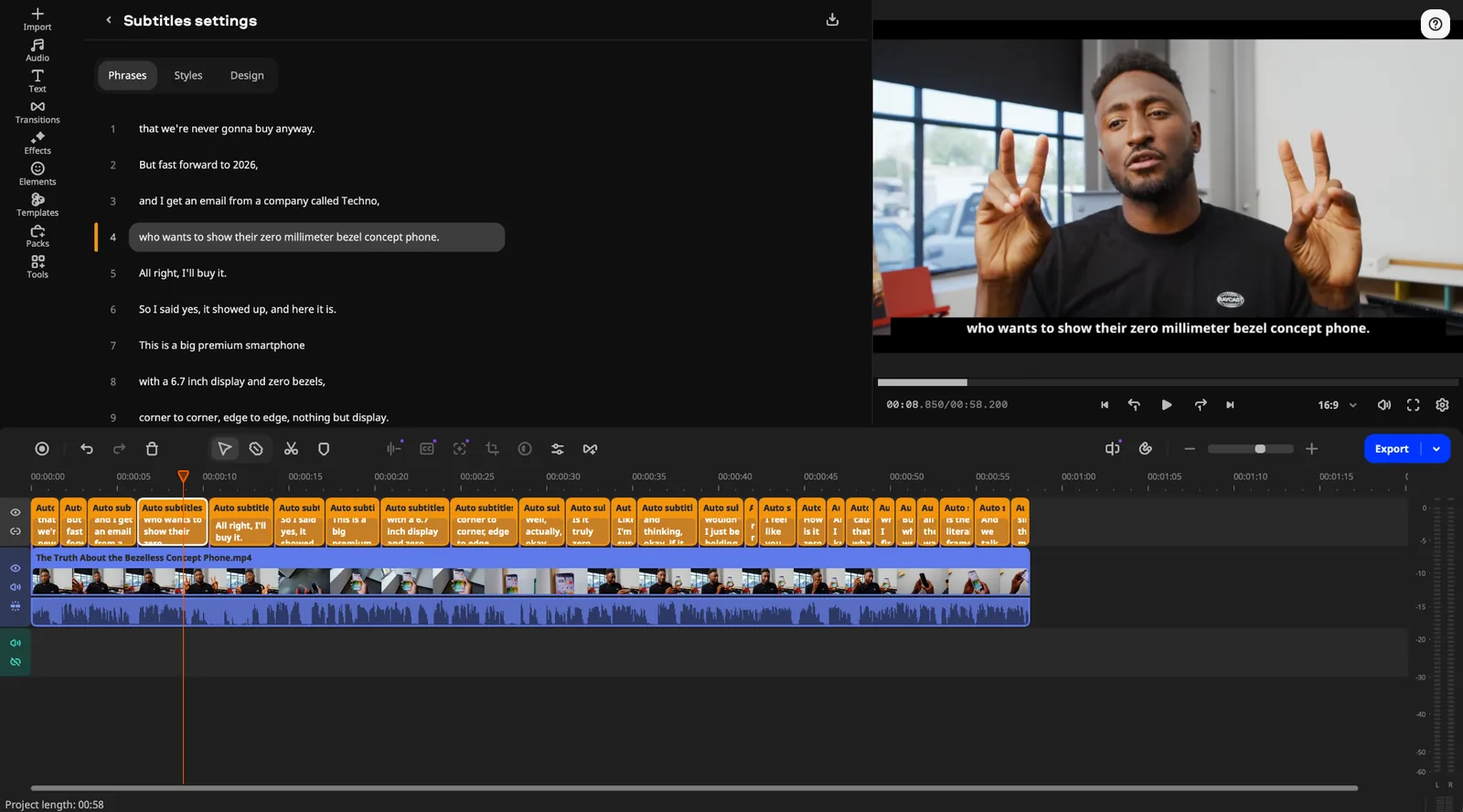Open the Audio panel in sidebar

click(x=37, y=50)
